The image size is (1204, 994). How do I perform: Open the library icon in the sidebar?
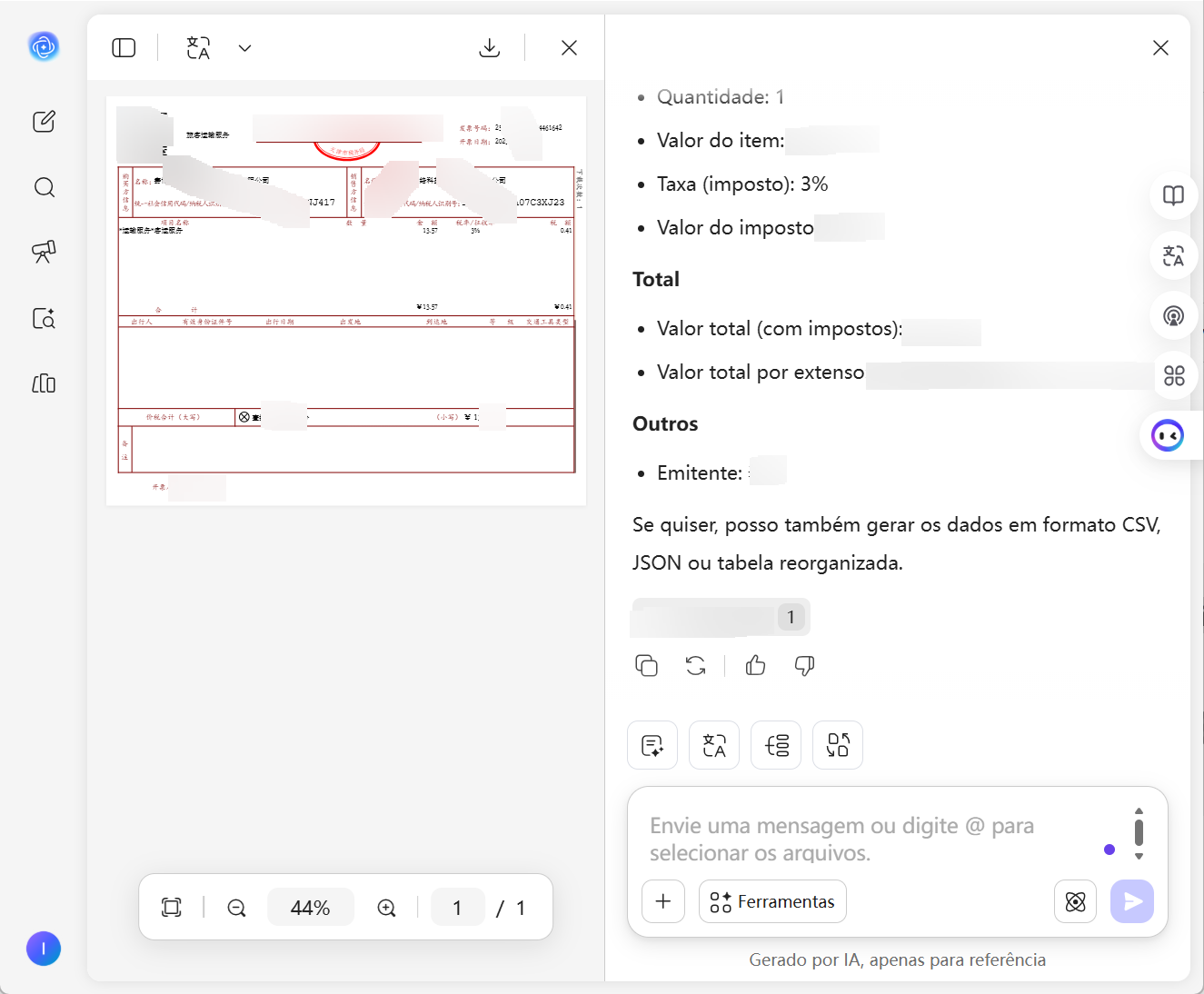click(x=44, y=383)
